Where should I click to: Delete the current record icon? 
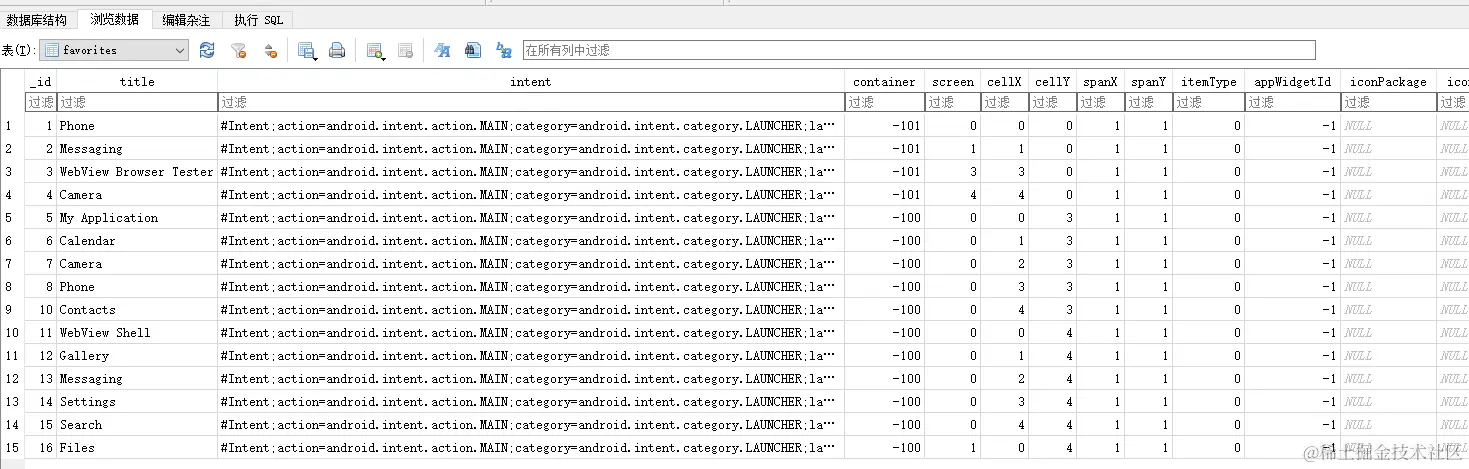click(x=405, y=50)
